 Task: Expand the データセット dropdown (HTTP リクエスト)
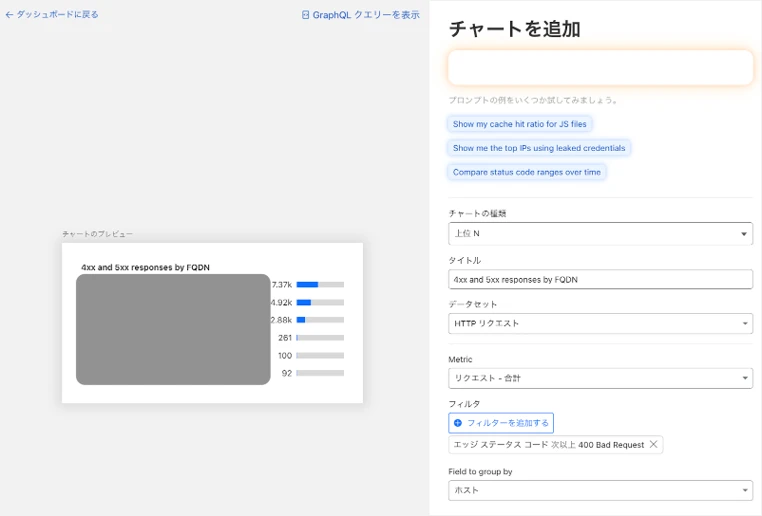pyautogui.click(x=600, y=324)
